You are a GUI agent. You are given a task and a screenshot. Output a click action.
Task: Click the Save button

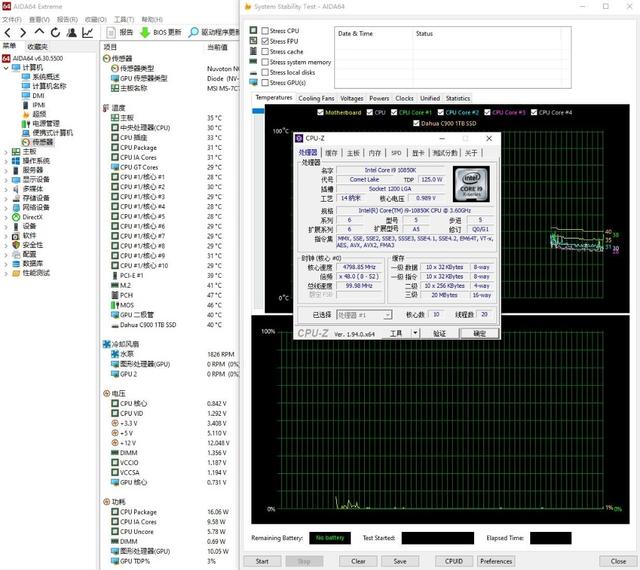pos(400,561)
